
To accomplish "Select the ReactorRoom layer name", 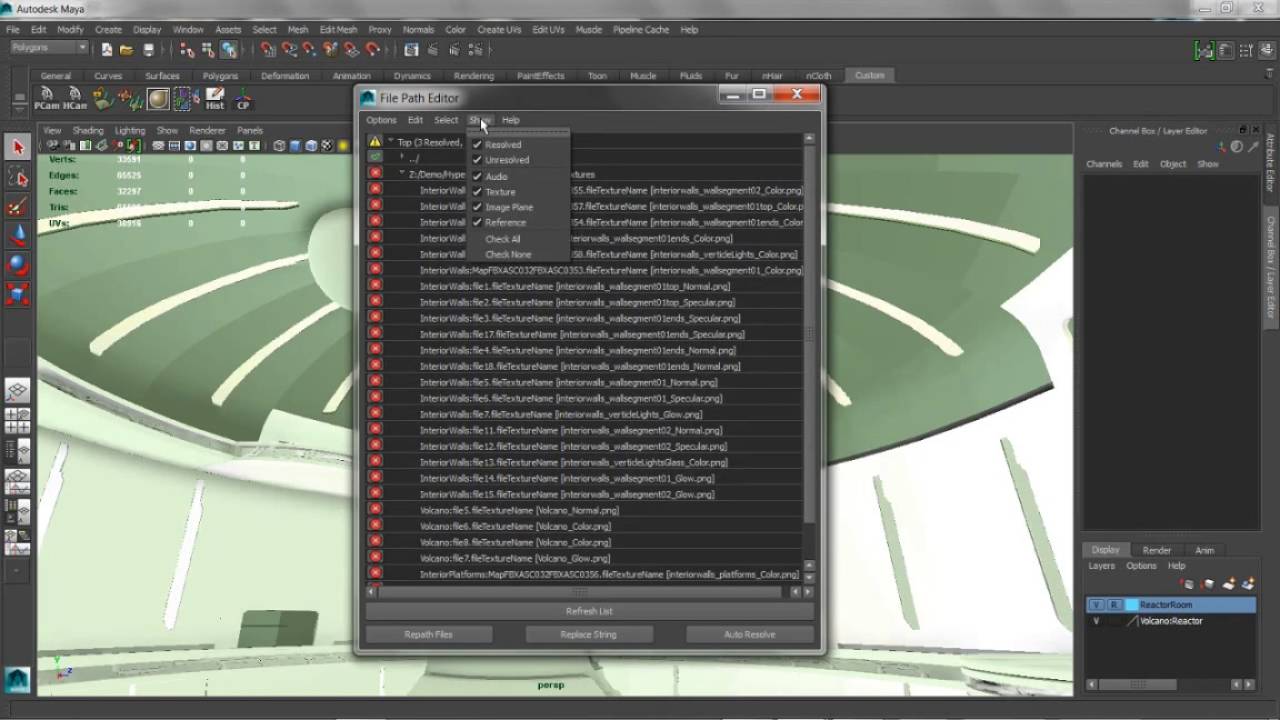I will pyautogui.click(x=1166, y=605).
